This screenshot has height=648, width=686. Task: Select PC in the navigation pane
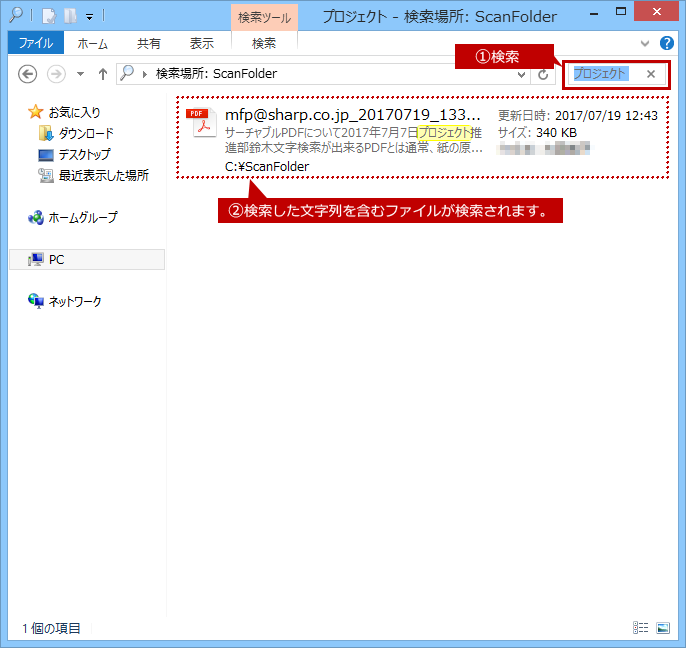pyautogui.click(x=87, y=259)
